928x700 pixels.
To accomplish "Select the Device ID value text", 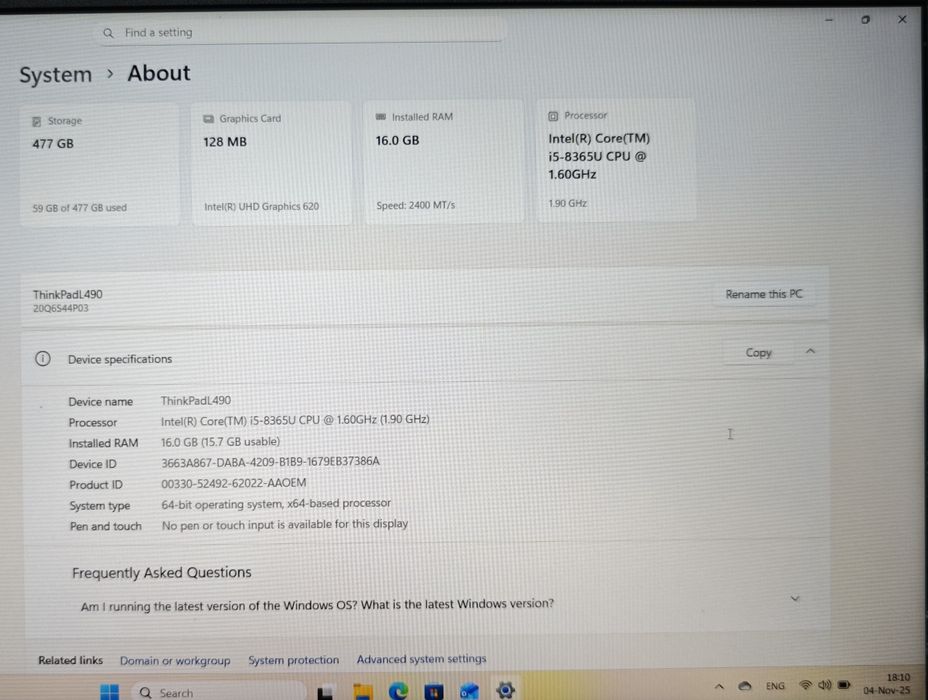I will click(270, 462).
